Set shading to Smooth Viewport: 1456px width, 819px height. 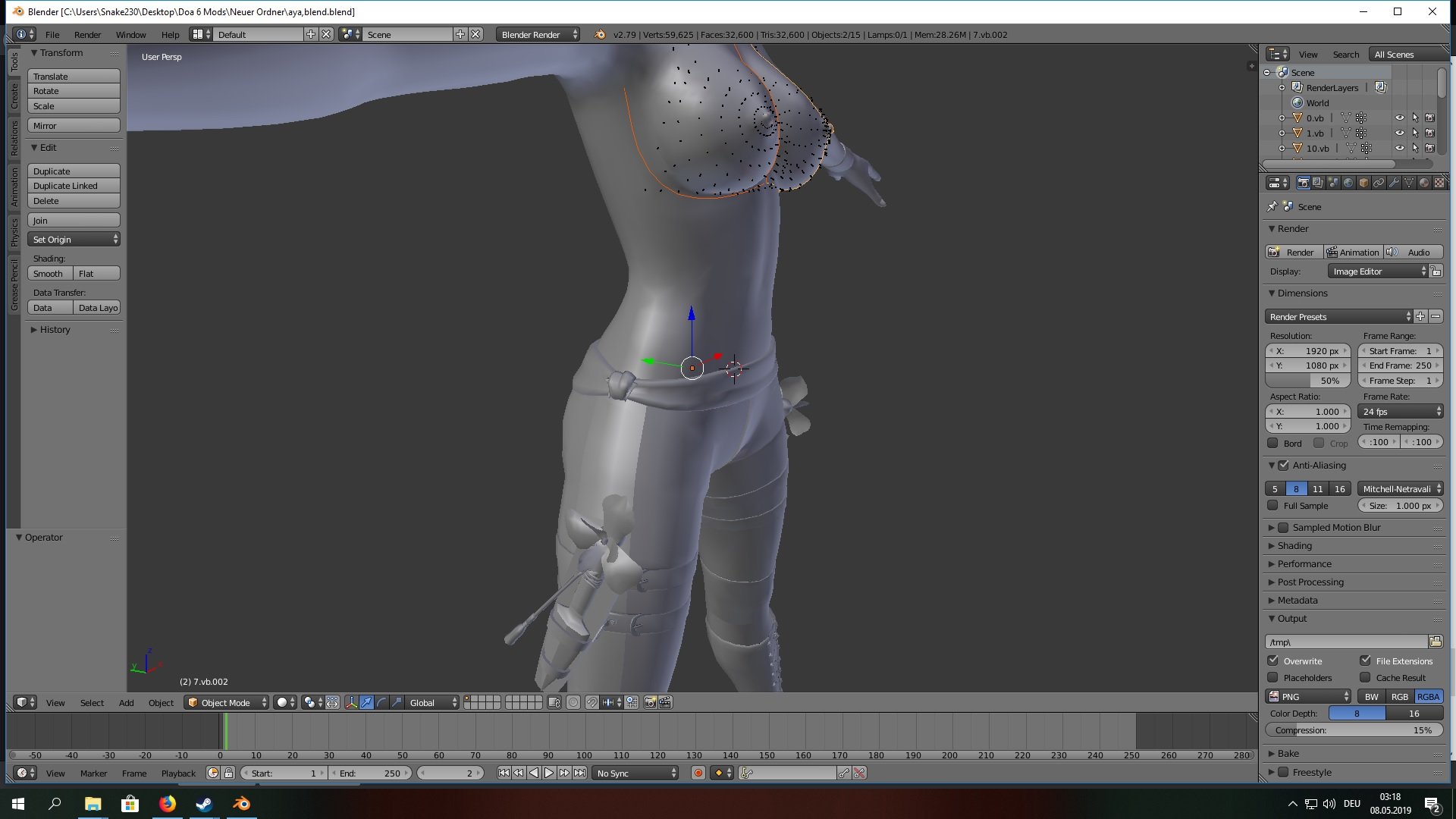click(x=50, y=273)
